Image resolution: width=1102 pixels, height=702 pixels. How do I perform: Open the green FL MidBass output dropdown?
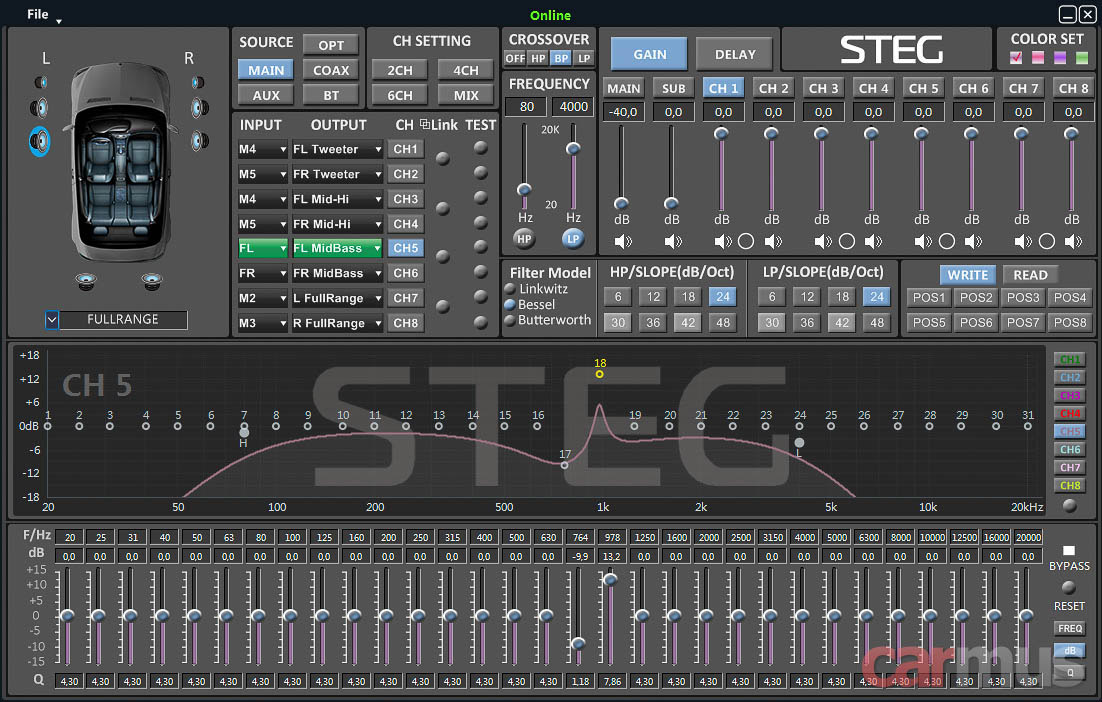pyautogui.click(x=337, y=248)
